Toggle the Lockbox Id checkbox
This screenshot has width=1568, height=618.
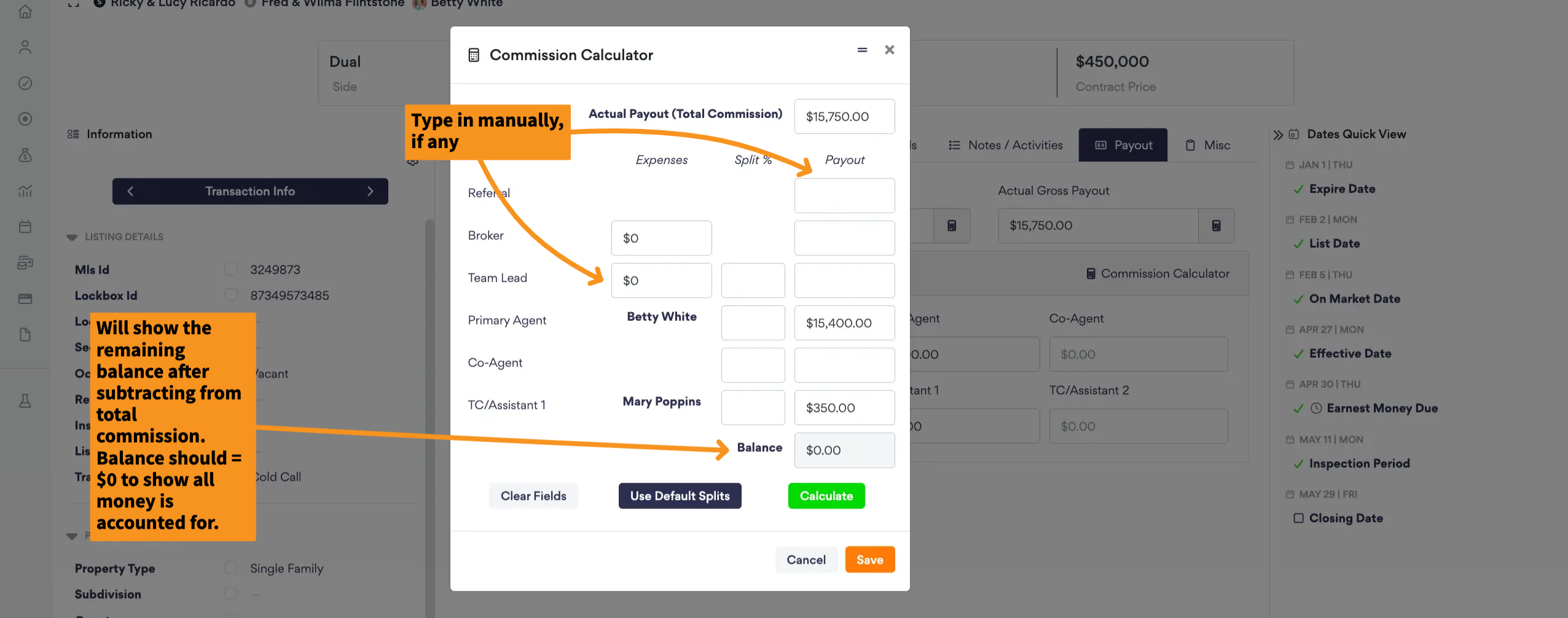coord(230,295)
